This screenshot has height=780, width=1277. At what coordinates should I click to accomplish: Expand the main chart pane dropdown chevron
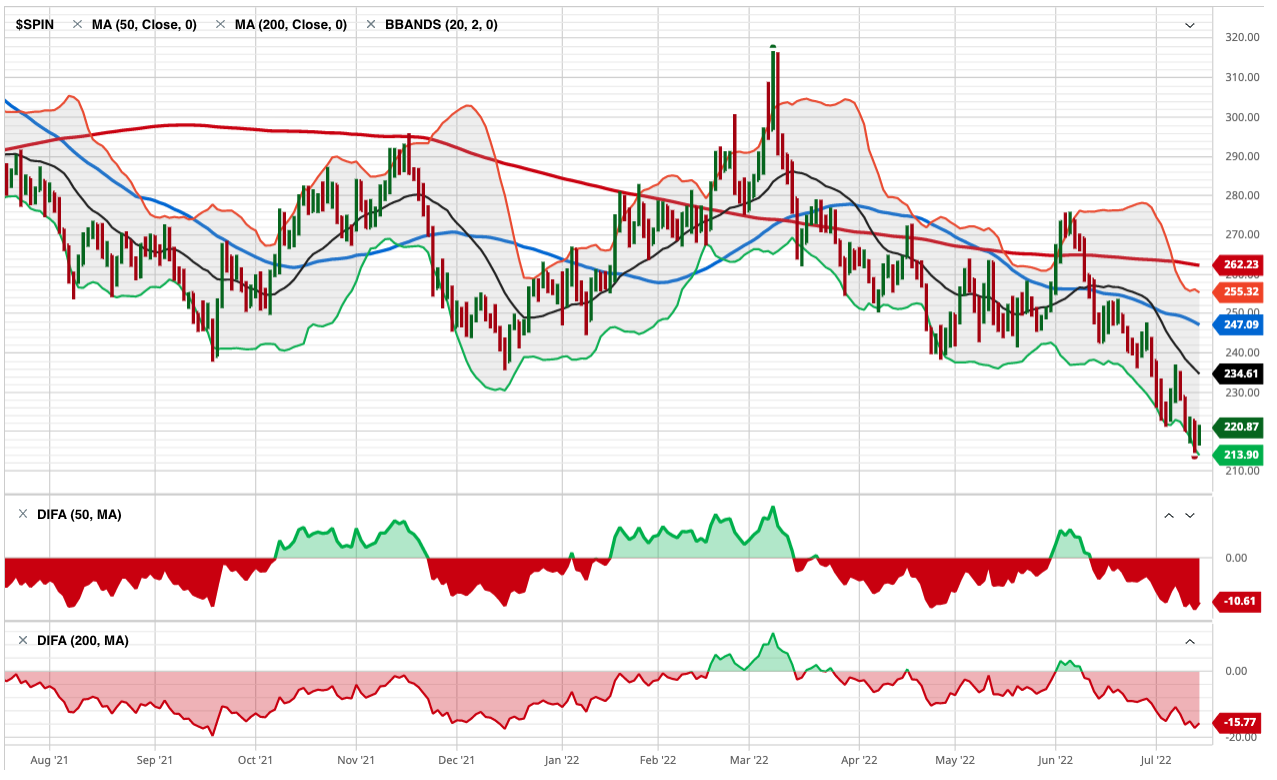click(x=1190, y=25)
